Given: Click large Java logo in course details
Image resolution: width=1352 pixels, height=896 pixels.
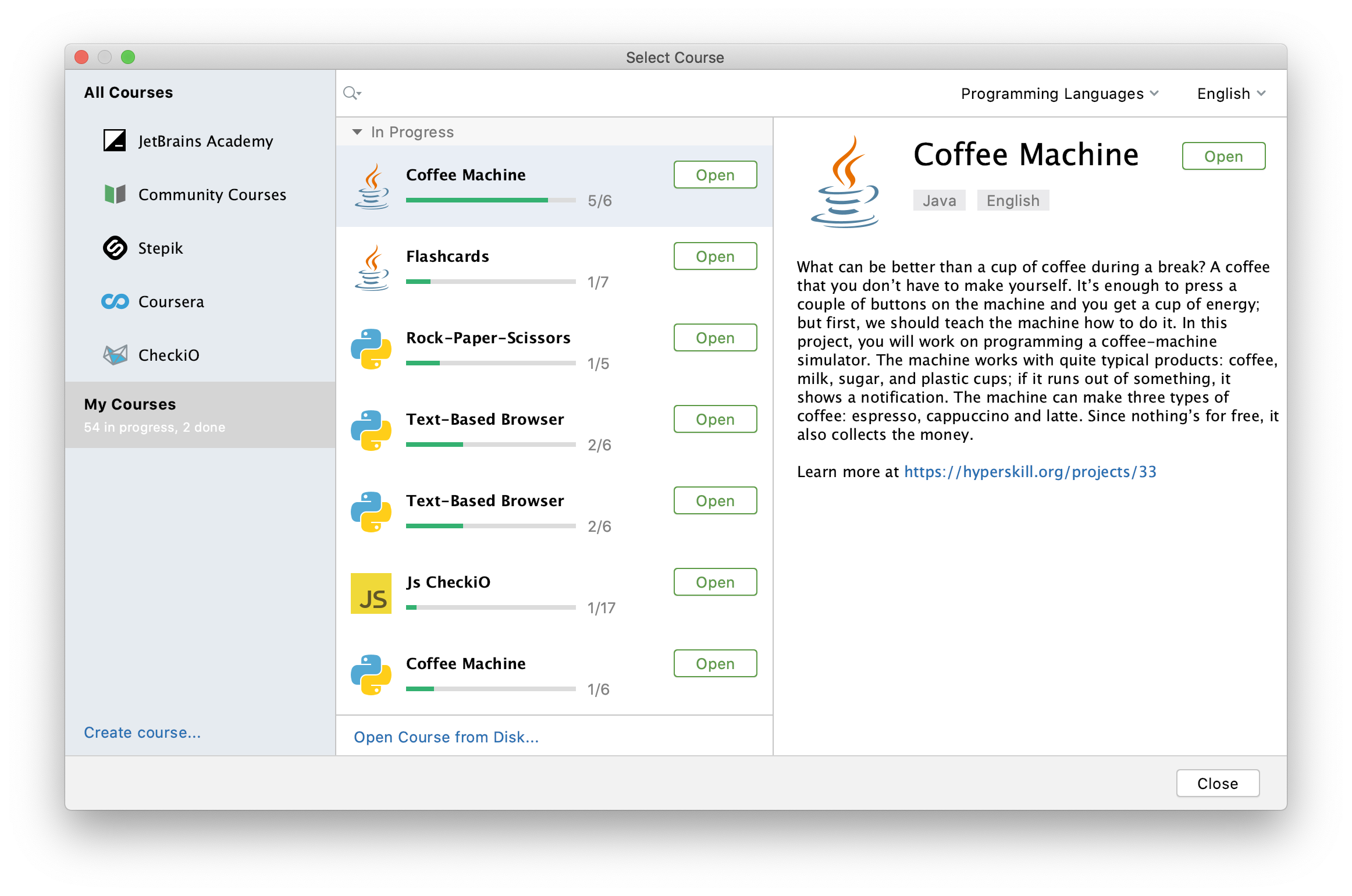Looking at the screenshot, I should (x=845, y=182).
